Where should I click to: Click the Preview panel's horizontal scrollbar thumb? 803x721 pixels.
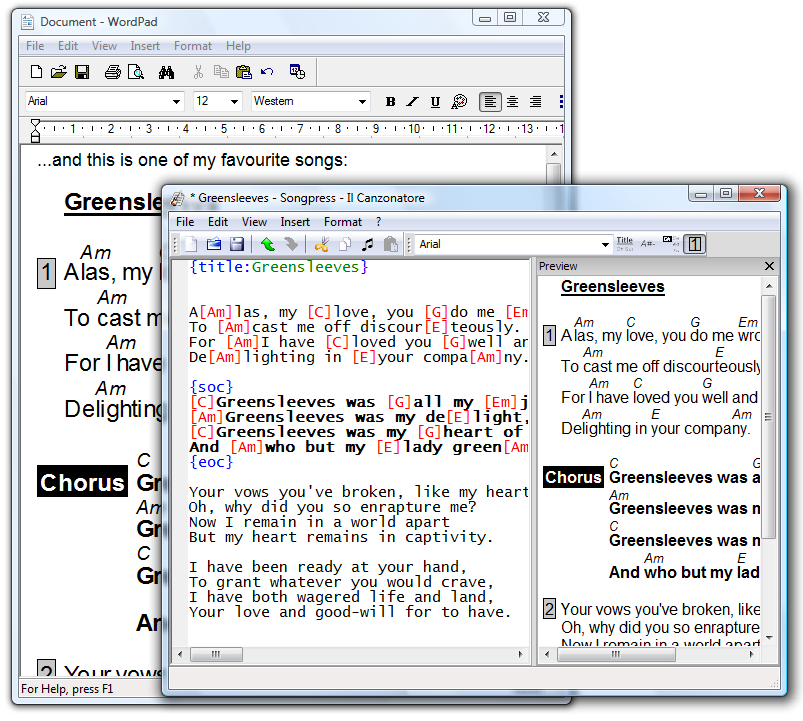click(x=616, y=654)
